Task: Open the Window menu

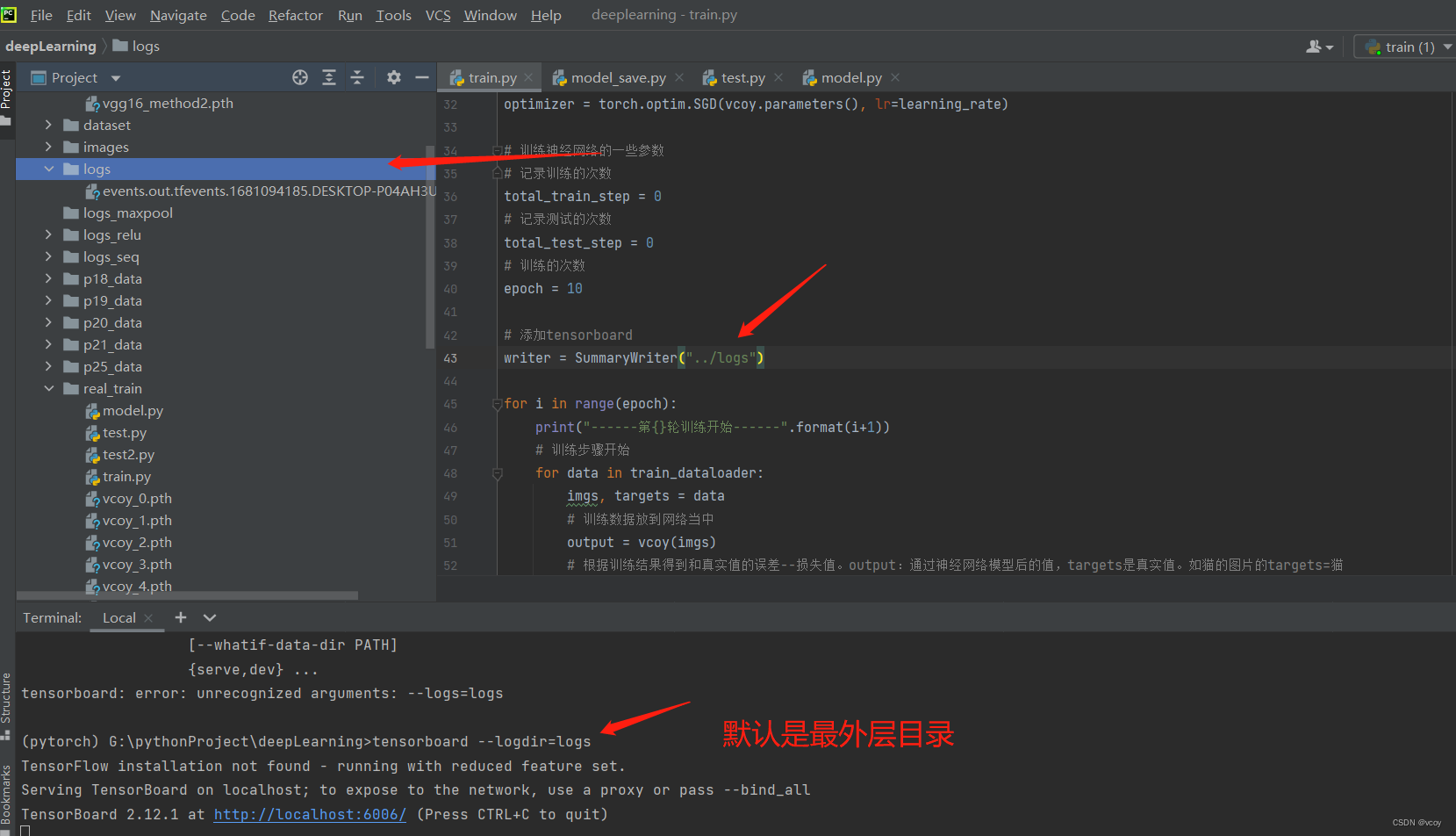Action: [491, 15]
